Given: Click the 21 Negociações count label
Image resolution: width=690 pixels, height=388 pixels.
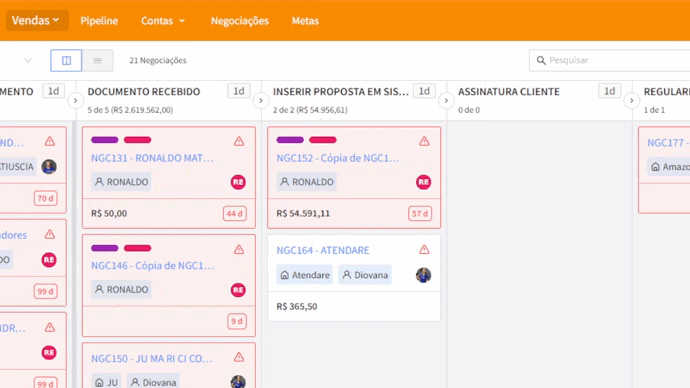Looking at the screenshot, I should coord(158,60).
